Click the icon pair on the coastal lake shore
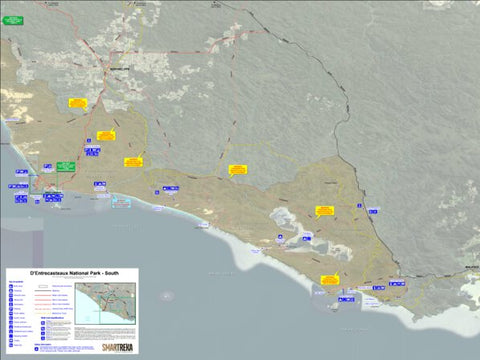The width and height of the screenshot is (480, 360). (307, 238)
